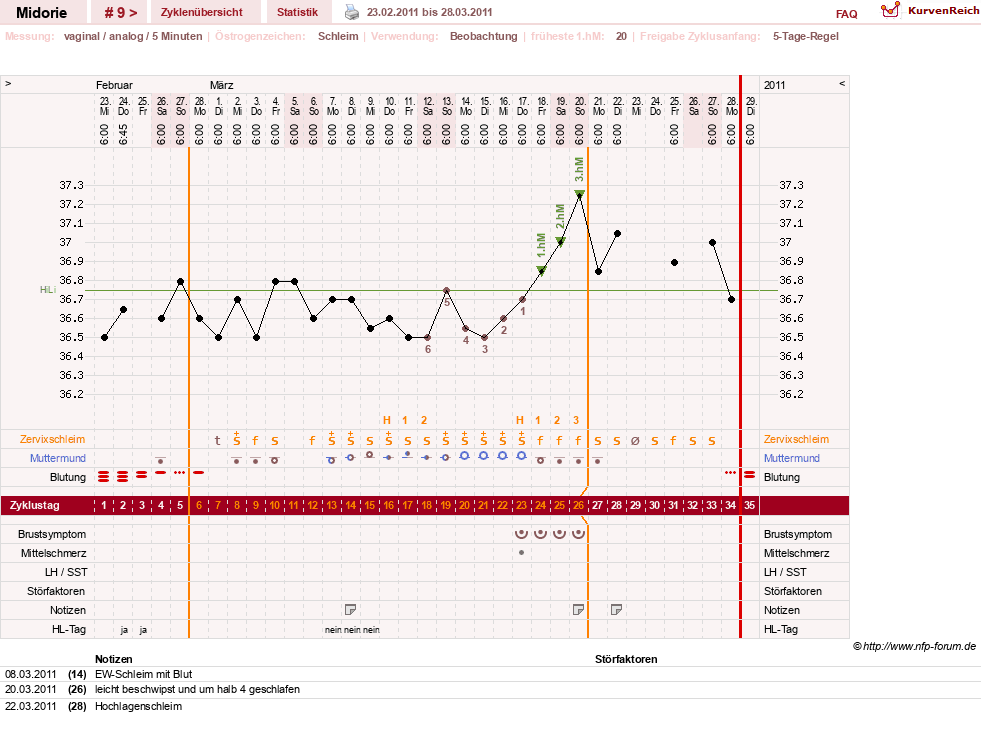Click the cervical mucus 't' on day 7
This screenshot has width=981, height=738.
coord(218,440)
